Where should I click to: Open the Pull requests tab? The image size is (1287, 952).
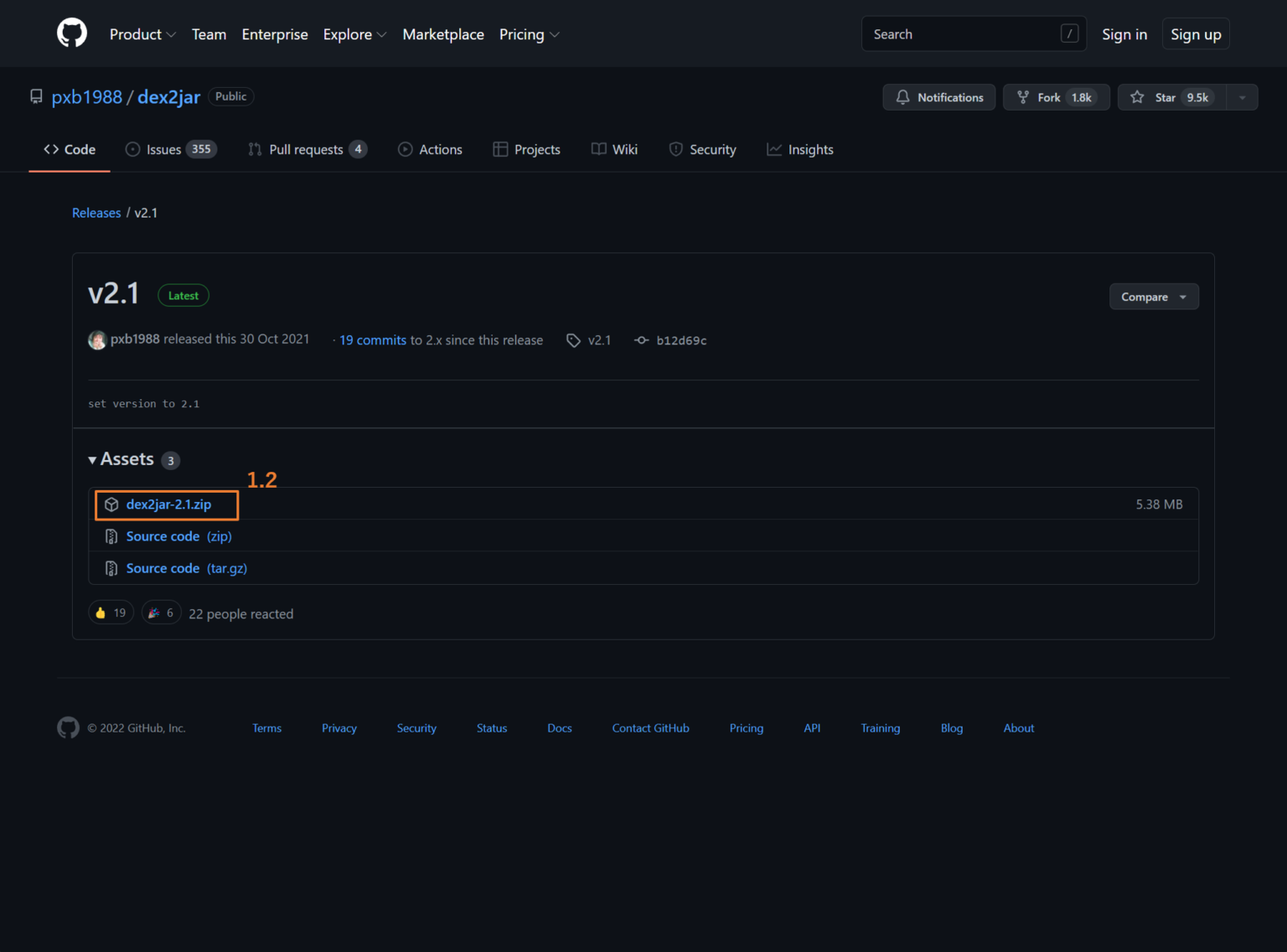[307, 149]
